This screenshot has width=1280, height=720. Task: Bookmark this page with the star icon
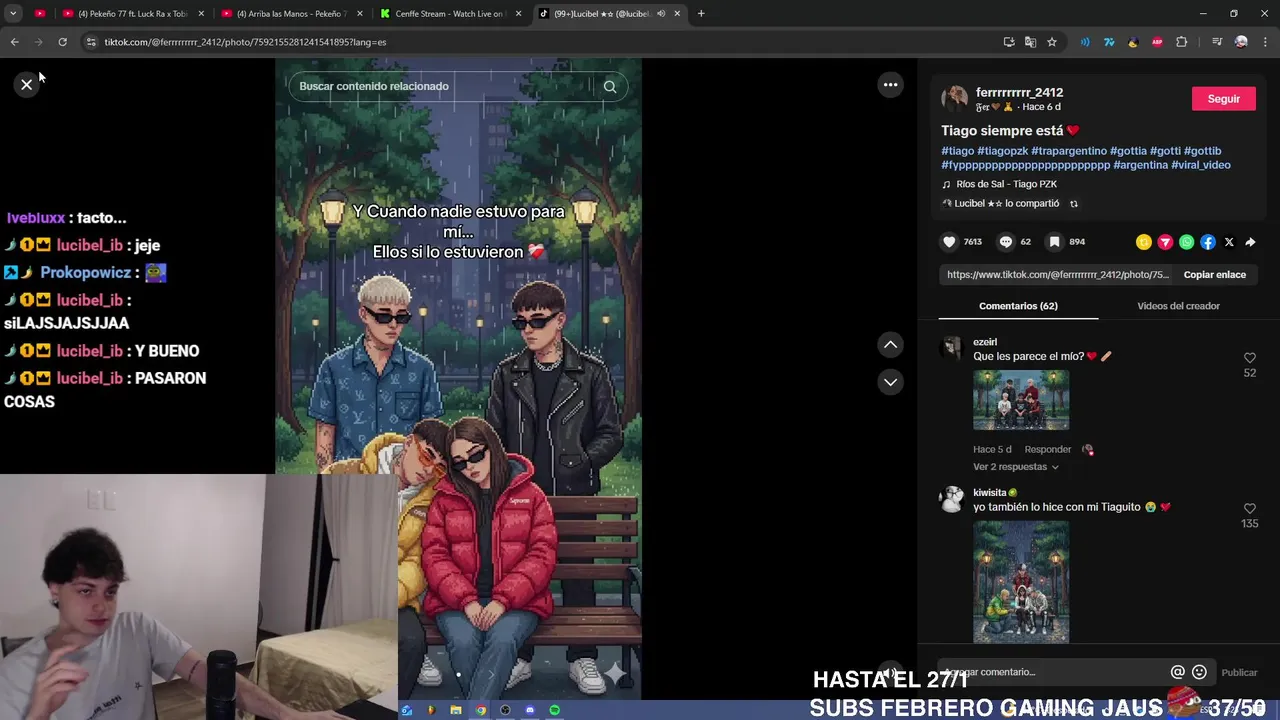click(1052, 42)
